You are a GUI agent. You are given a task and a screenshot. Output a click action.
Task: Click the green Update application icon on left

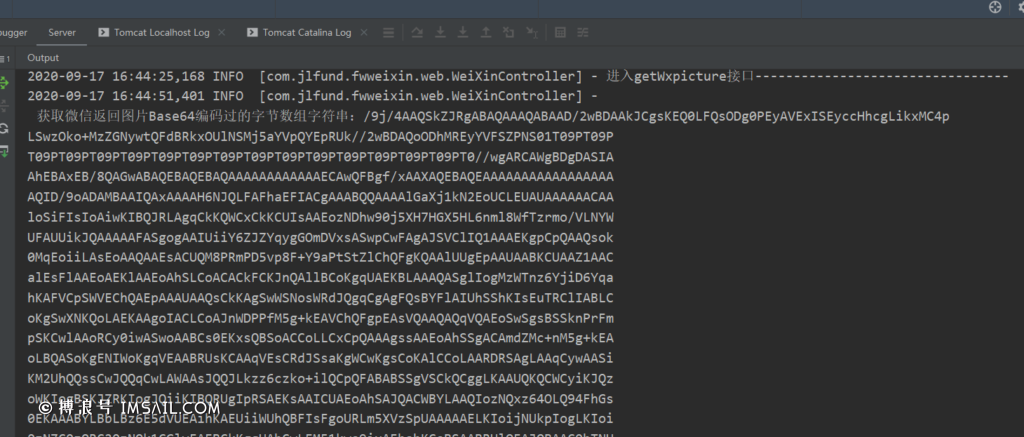click(x=5, y=82)
